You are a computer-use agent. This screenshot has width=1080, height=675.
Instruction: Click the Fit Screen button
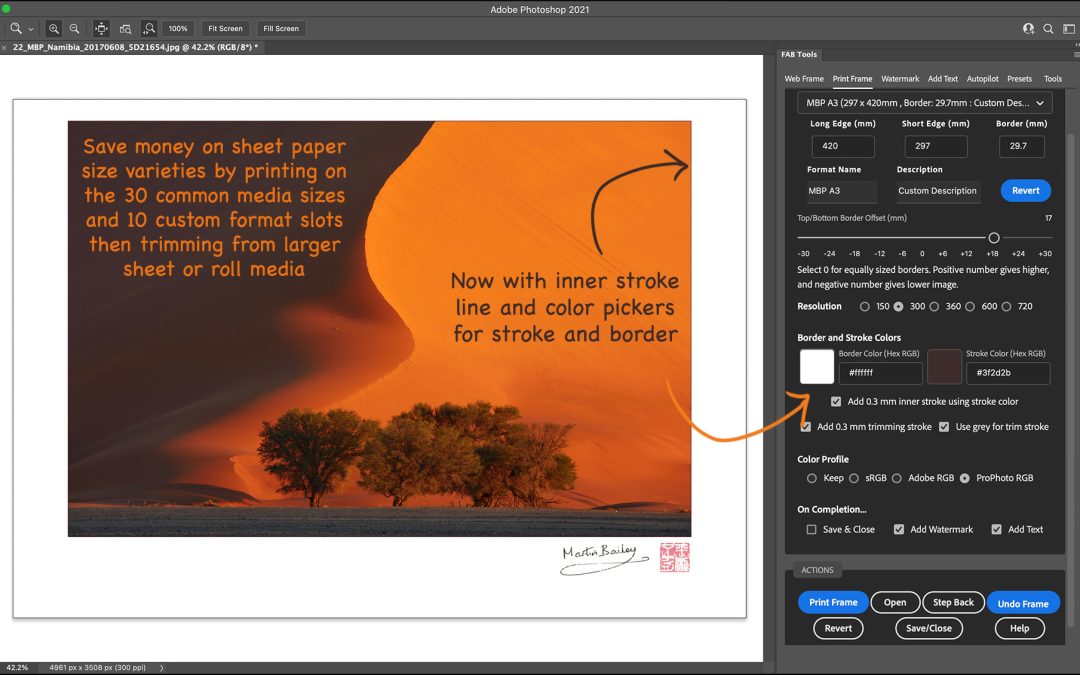[225, 29]
